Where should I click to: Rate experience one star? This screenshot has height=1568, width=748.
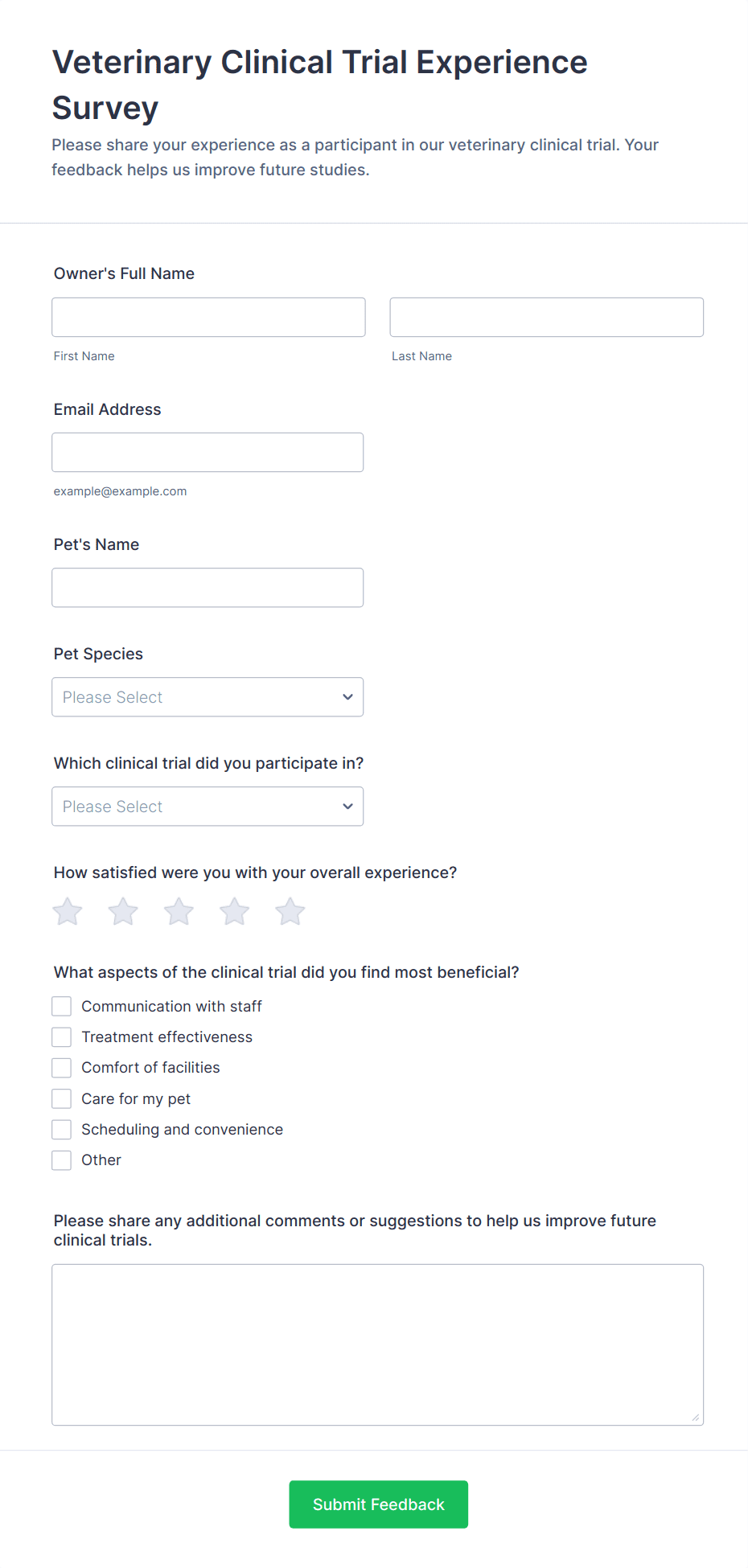tap(68, 912)
